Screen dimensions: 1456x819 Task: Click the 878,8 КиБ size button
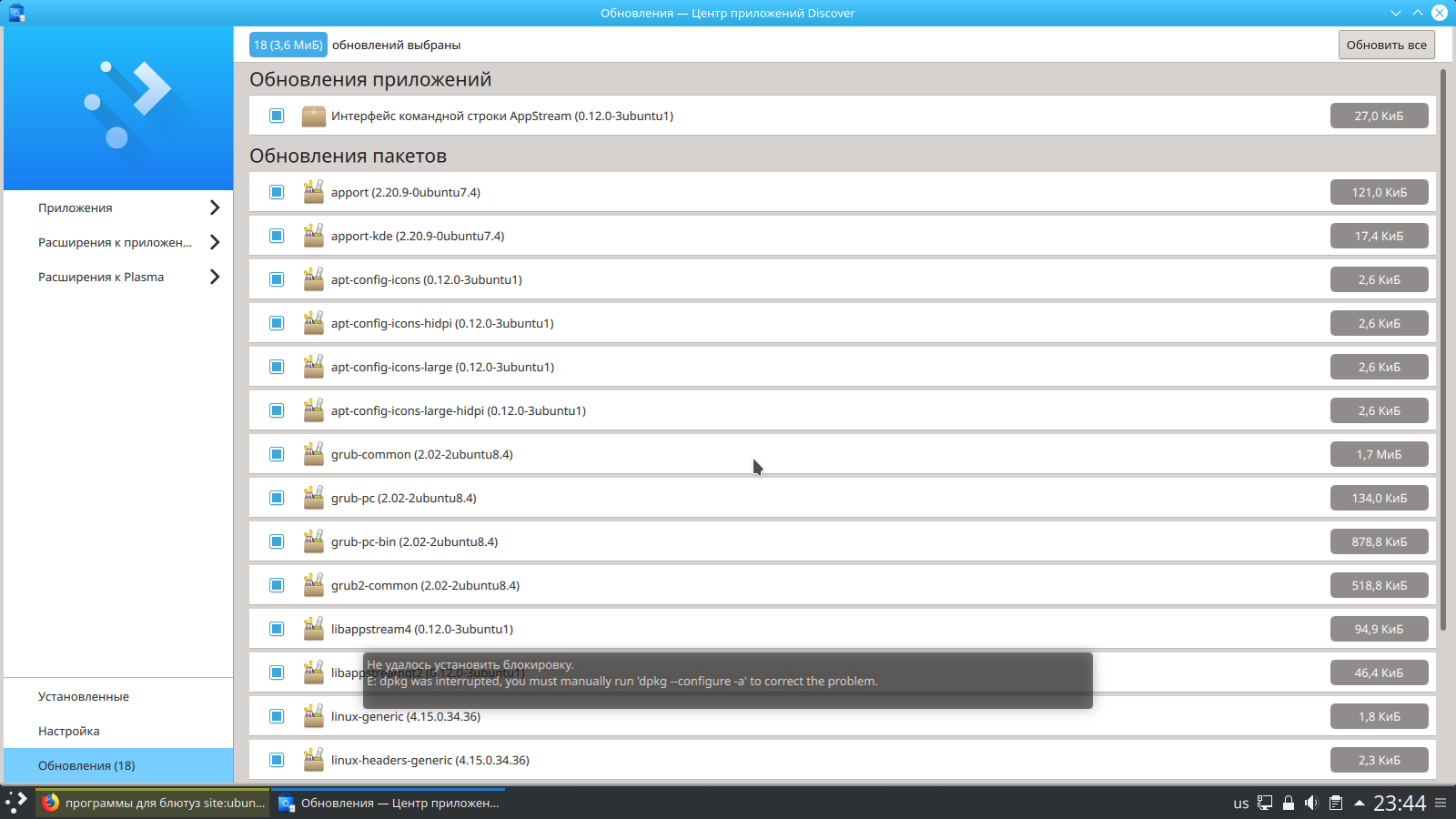coord(1380,541)
